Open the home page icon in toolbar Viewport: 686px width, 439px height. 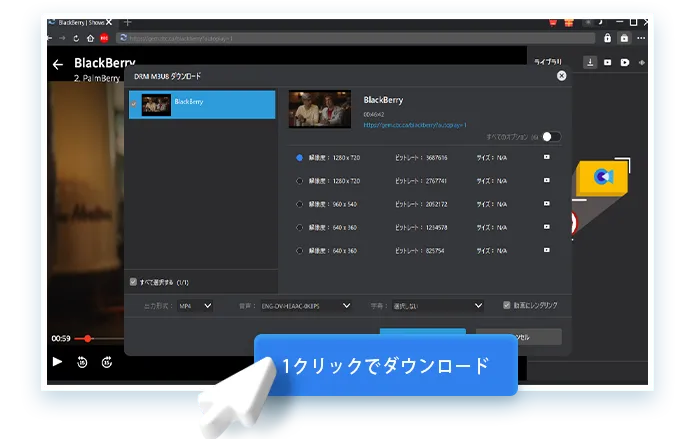(x=90, y=39)
